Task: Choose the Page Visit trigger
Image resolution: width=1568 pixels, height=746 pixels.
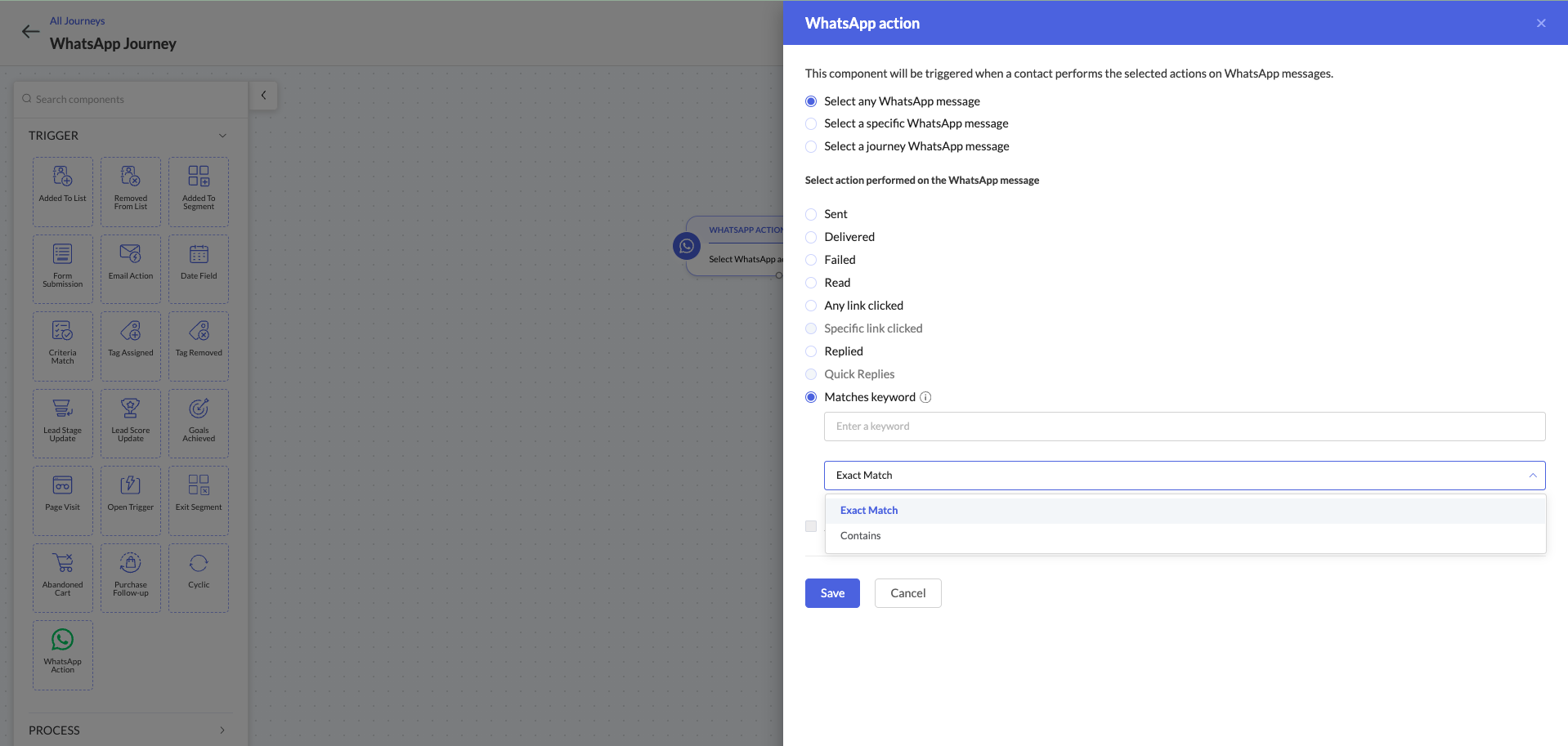Action: tap(63, 501)
